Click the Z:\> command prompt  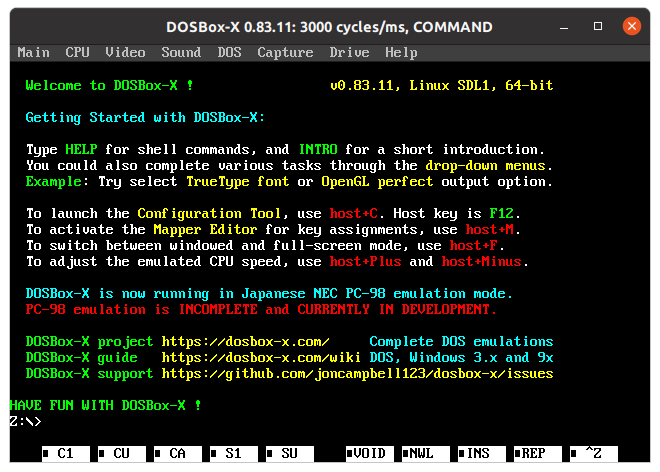(x=25, y=421)
